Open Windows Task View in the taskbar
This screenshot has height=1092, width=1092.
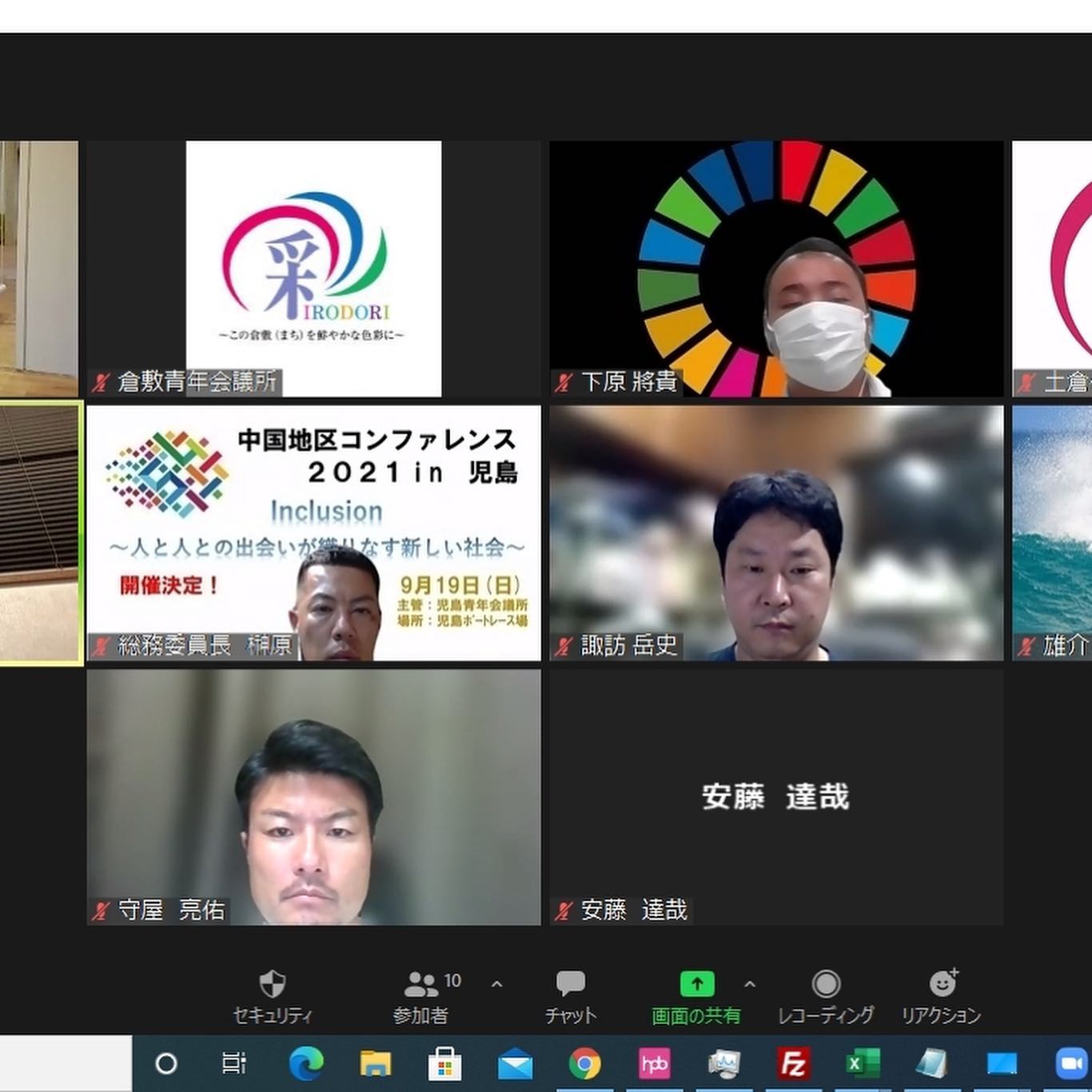tap(233, 1064)
